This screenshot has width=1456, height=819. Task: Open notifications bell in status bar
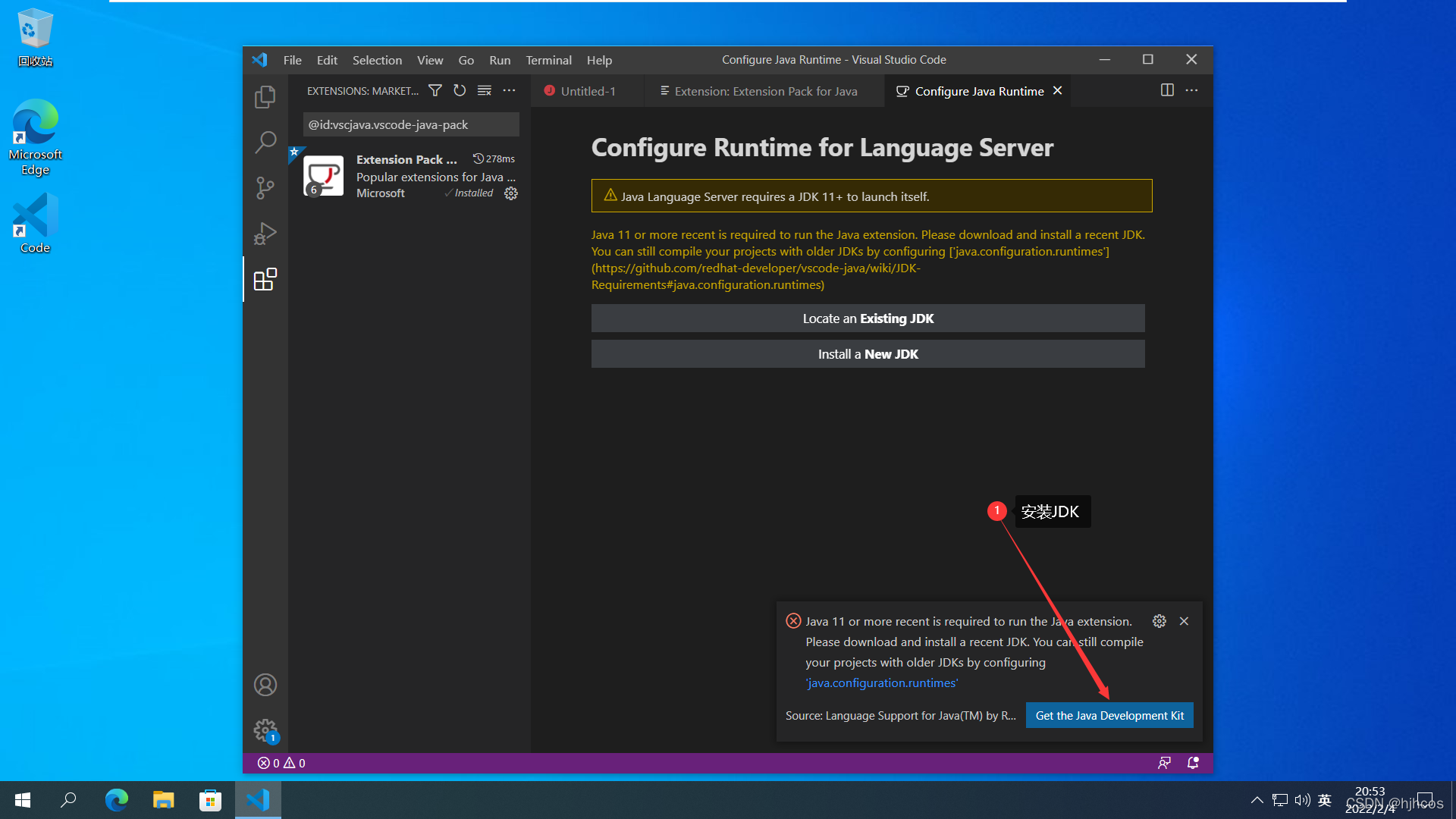[x=1193, y=763]
